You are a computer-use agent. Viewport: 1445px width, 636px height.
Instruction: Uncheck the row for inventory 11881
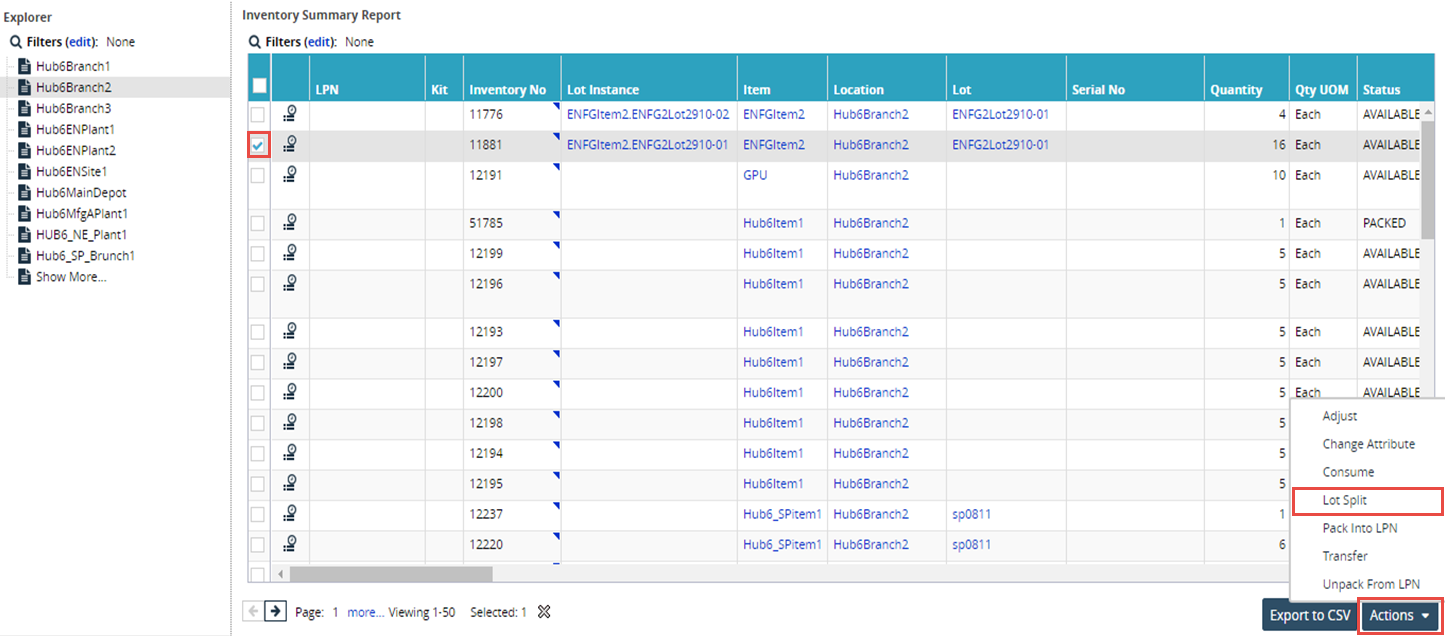tap(258, 146)
